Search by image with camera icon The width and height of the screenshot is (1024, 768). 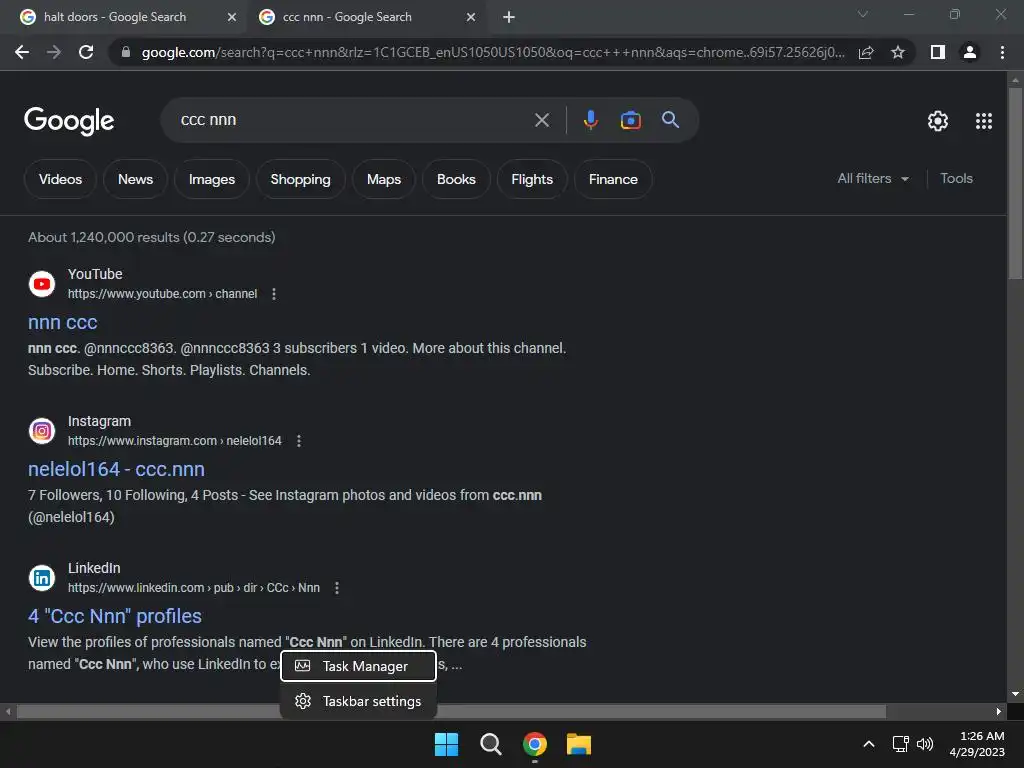coord(630,120)
